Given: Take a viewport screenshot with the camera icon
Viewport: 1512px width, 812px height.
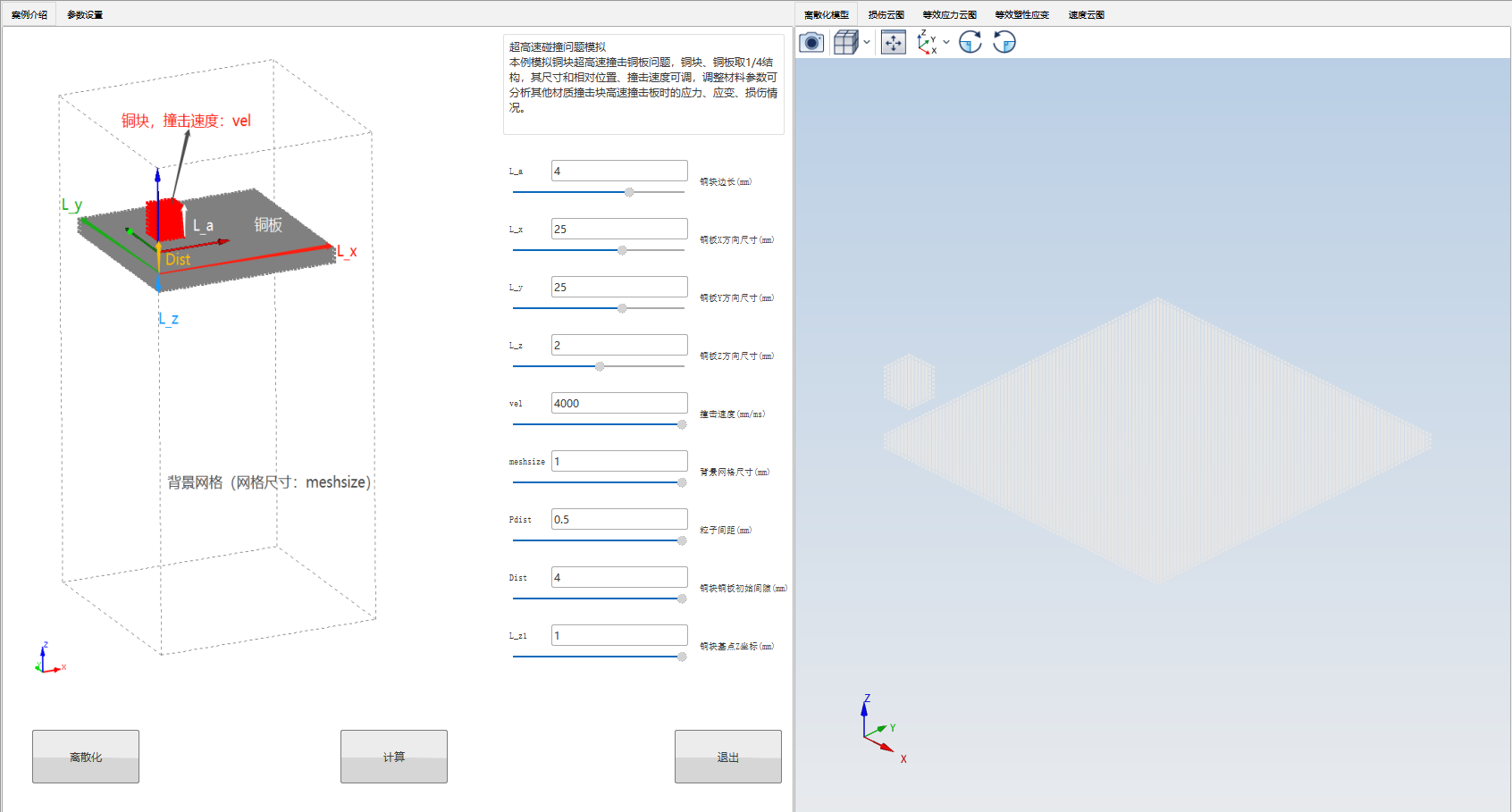Looking at the screenshot, I should pyautogui.click(x=811, y=42).
